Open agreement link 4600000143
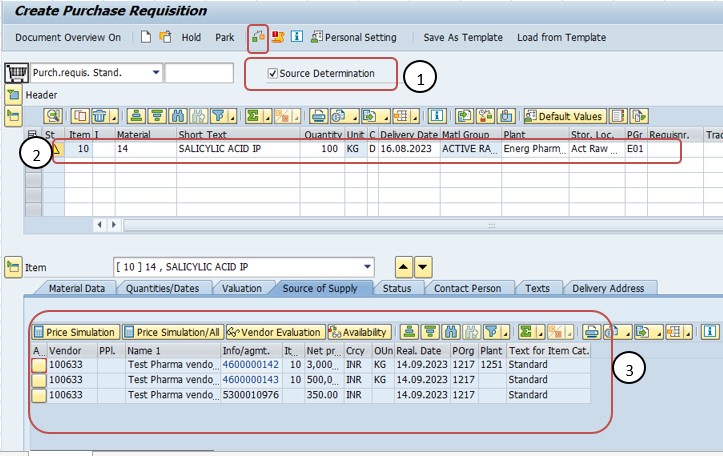Screen dimensions: 723x456 pos(250,380)
